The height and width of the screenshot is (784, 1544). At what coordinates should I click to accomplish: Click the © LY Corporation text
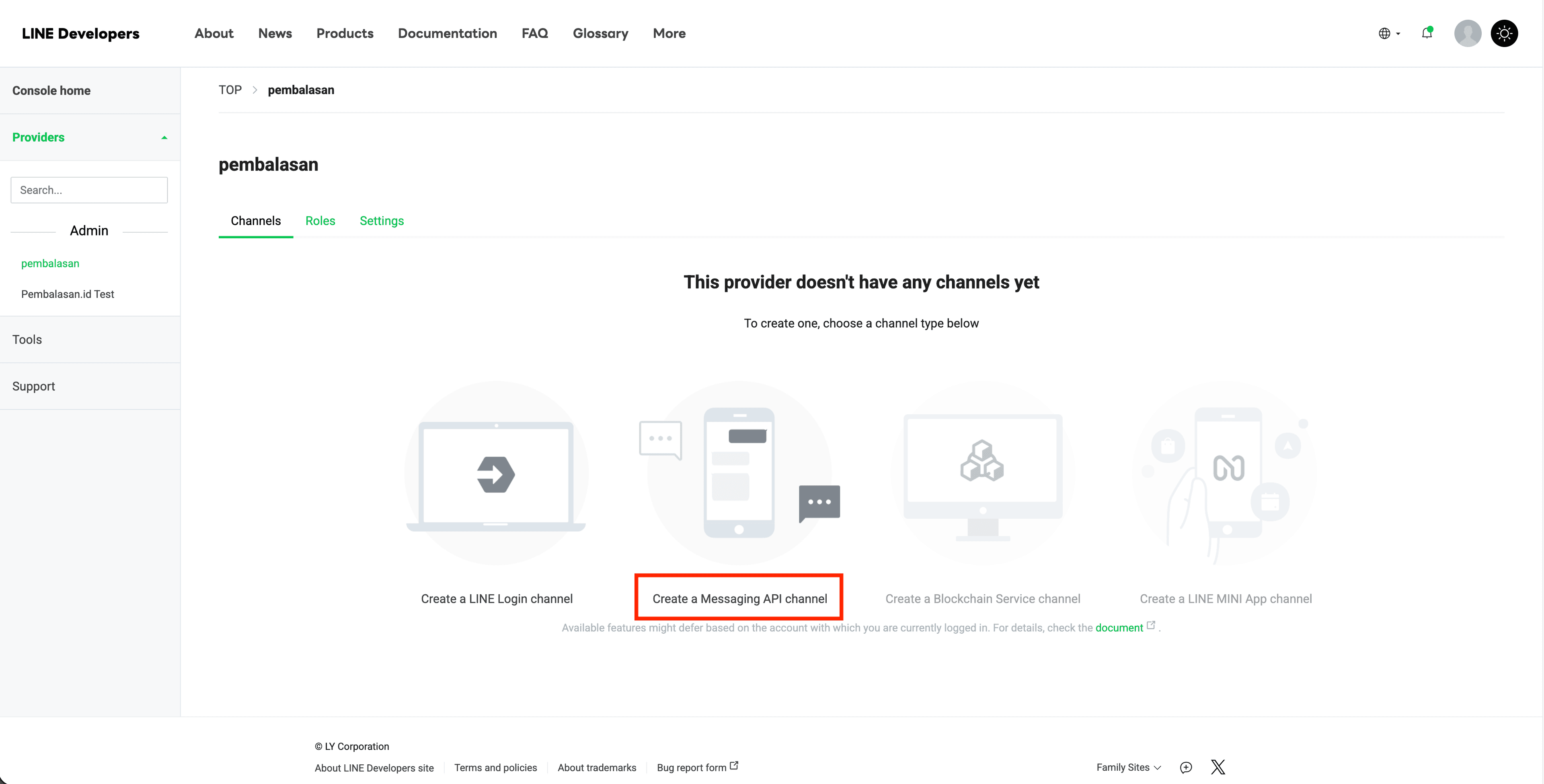(352, 746)
